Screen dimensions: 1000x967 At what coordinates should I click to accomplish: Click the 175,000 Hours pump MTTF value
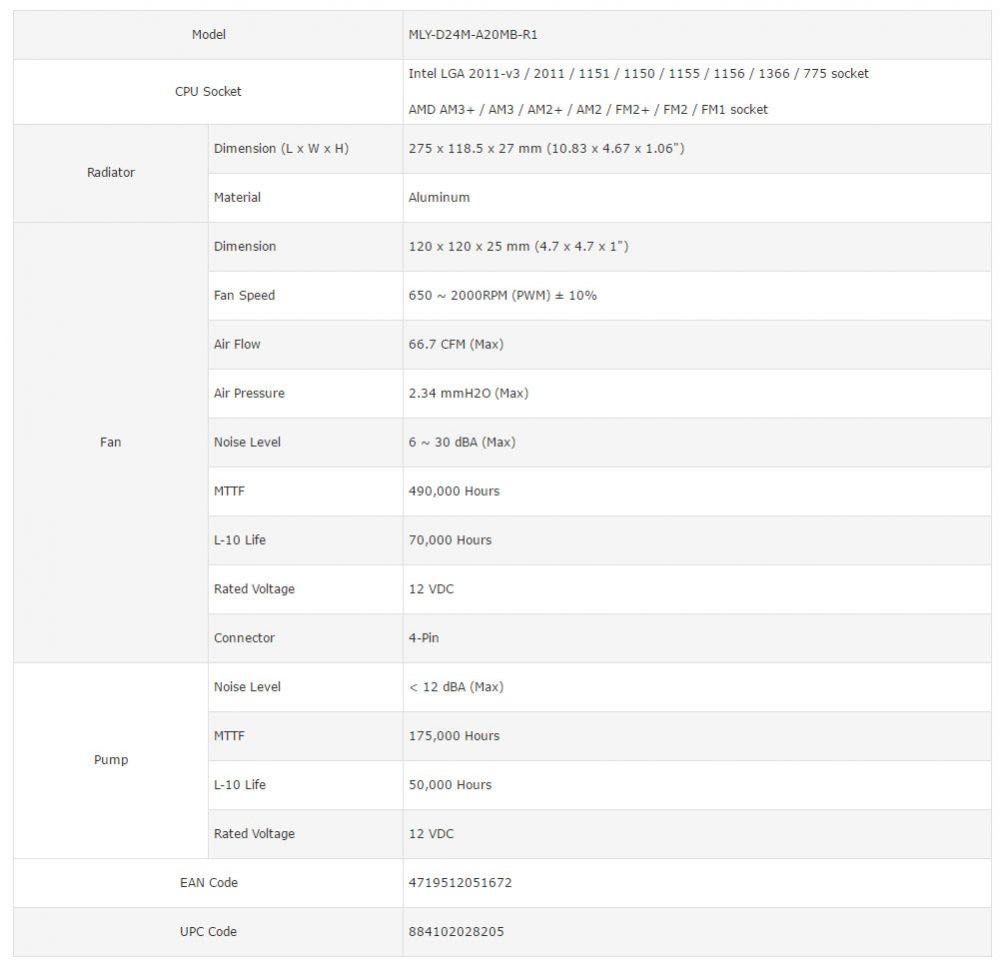pos(454,735)
